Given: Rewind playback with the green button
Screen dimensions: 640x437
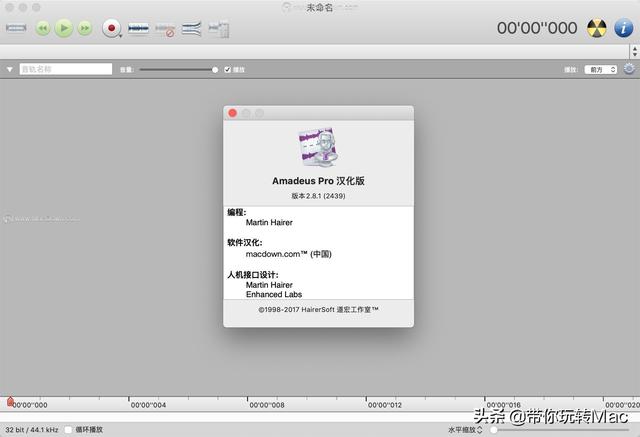Looking at the screenshot, I should (43, 28).
